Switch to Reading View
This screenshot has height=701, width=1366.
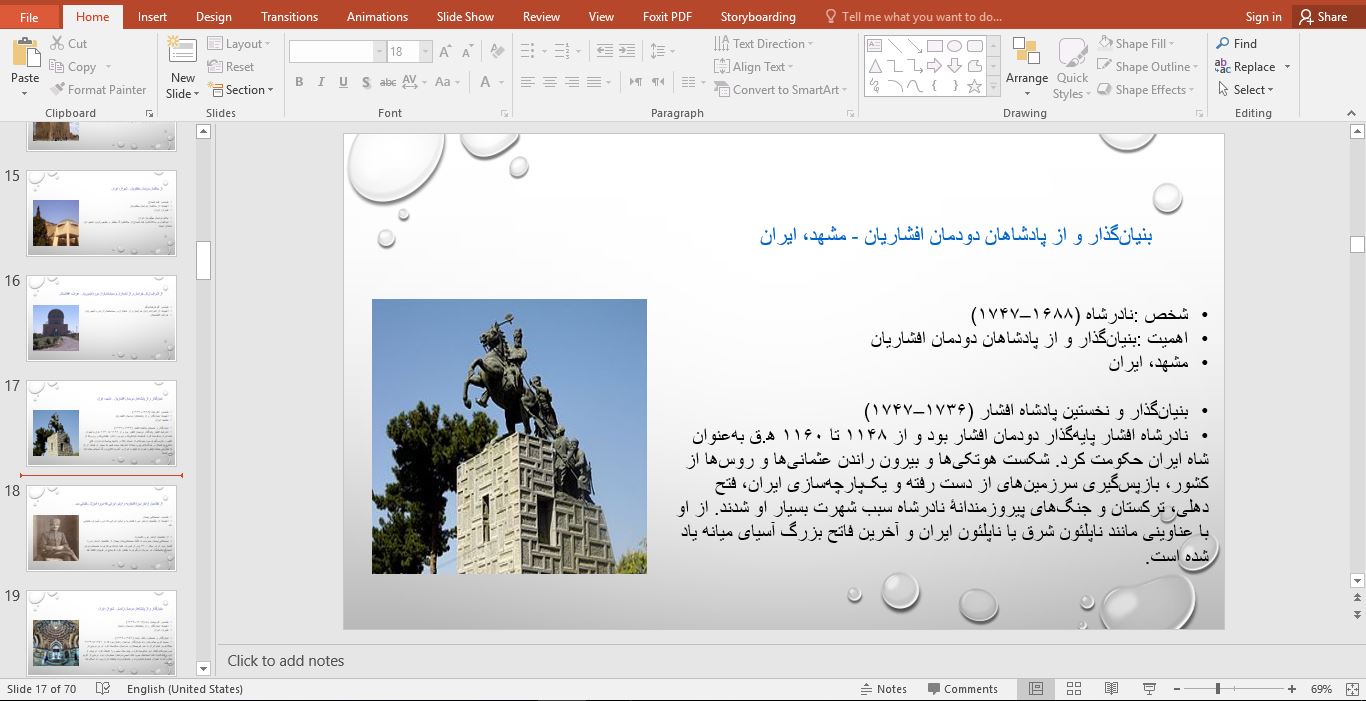point(1111,689)
